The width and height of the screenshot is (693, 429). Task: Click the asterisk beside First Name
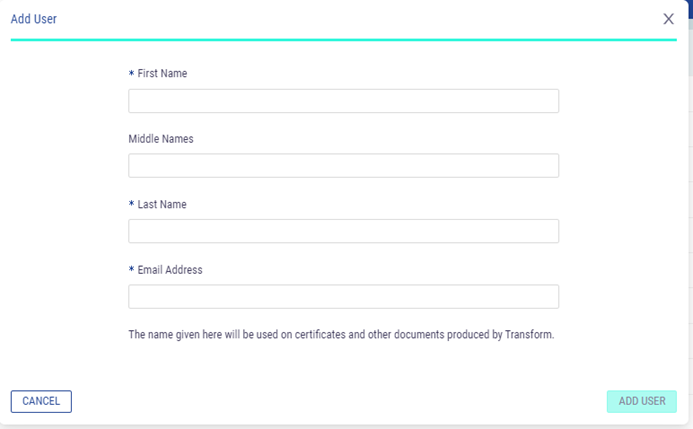(132, 75)
